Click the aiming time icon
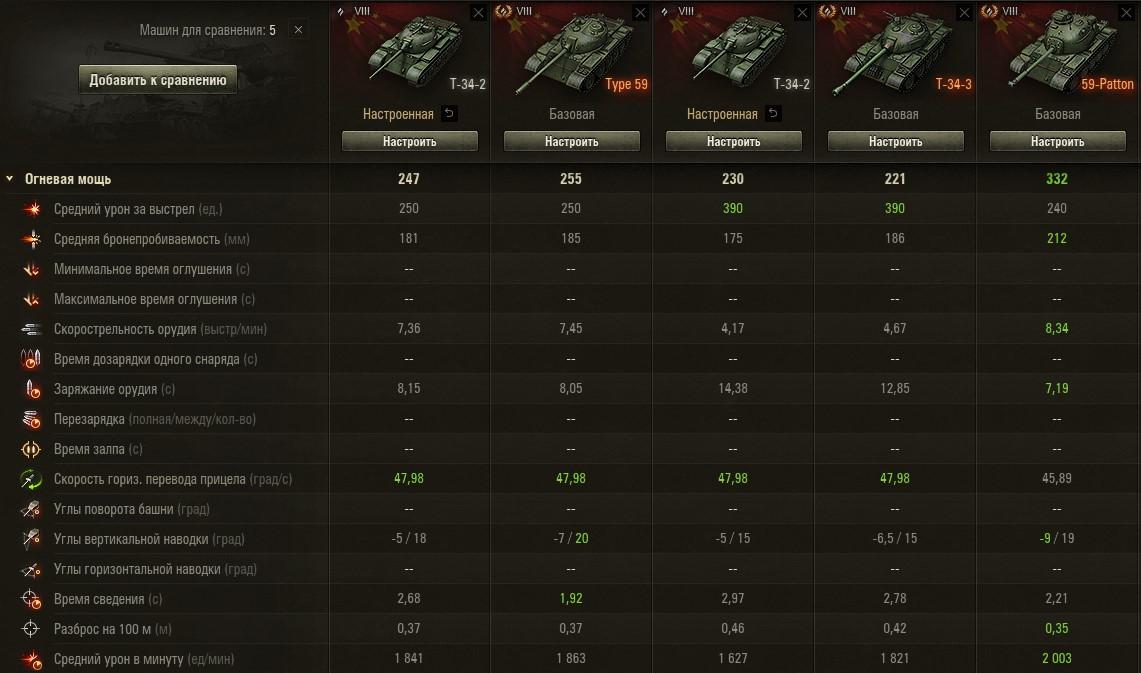 pyautogui.click(x=31, y=599)
